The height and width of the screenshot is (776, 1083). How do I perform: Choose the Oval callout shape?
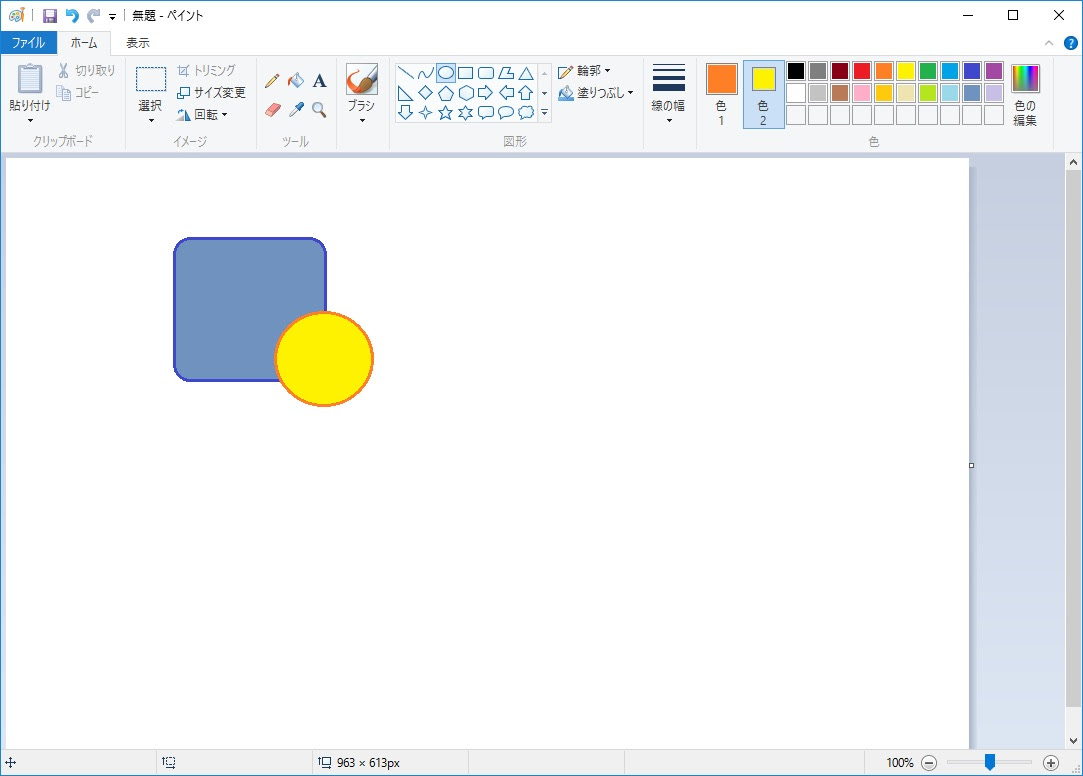[506, 113]
